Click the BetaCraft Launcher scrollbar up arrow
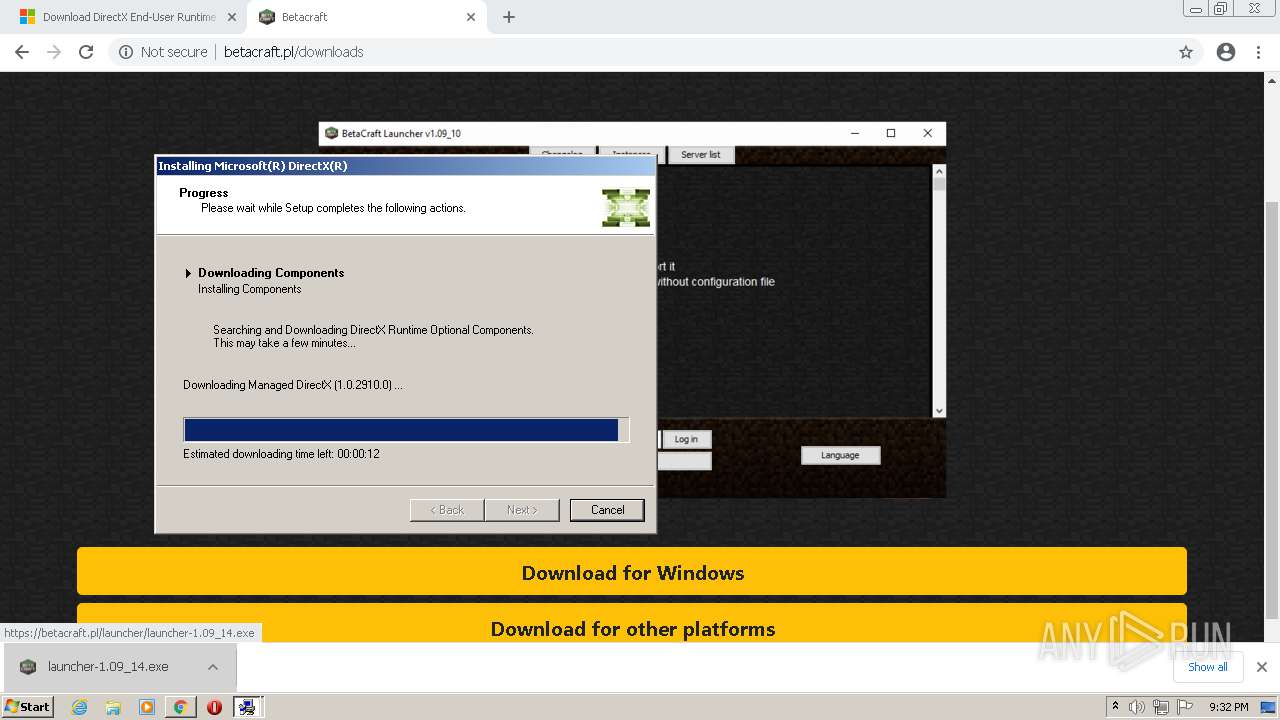The width and height of the screenshot is (1280, 720). [938, 171]
